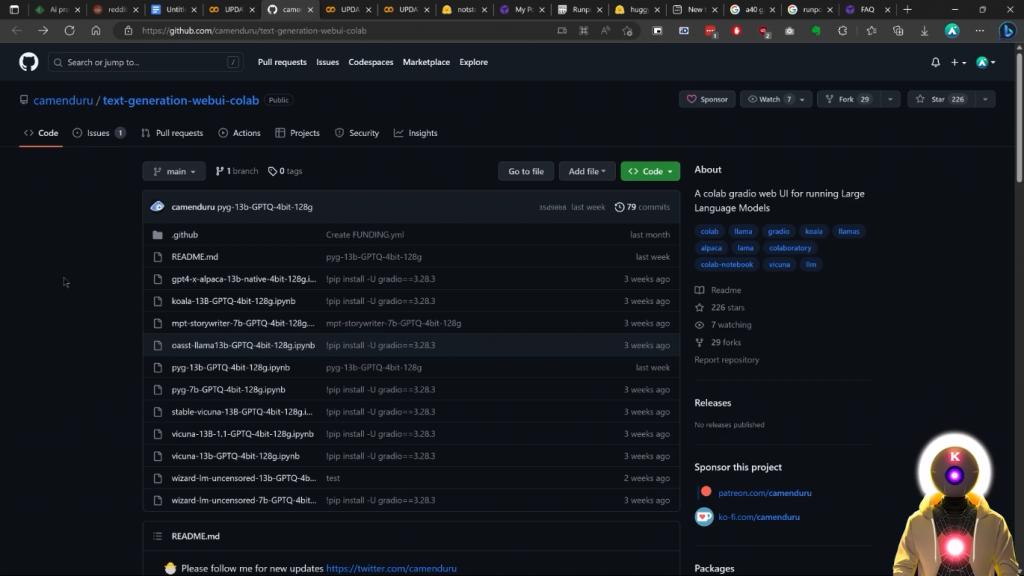Click the page vertical scrollbar
Screen dimensions: 1024x576
pos(1019,118)
